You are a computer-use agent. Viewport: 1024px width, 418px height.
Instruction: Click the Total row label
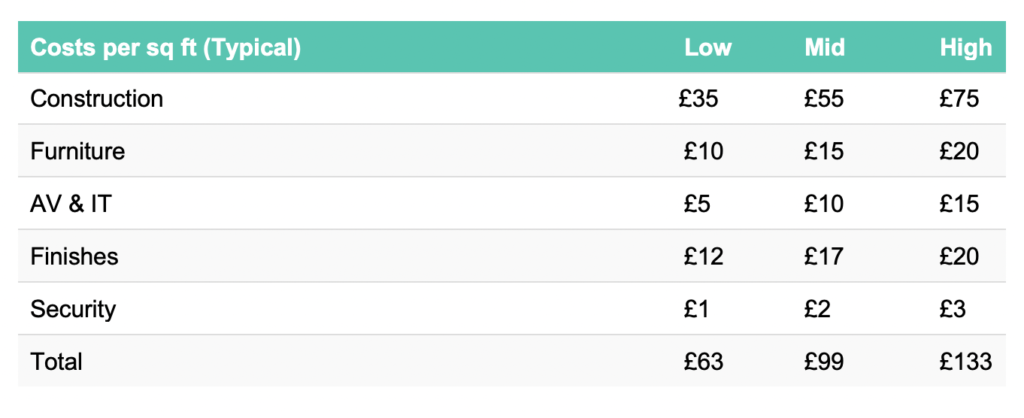click(56, 362)
